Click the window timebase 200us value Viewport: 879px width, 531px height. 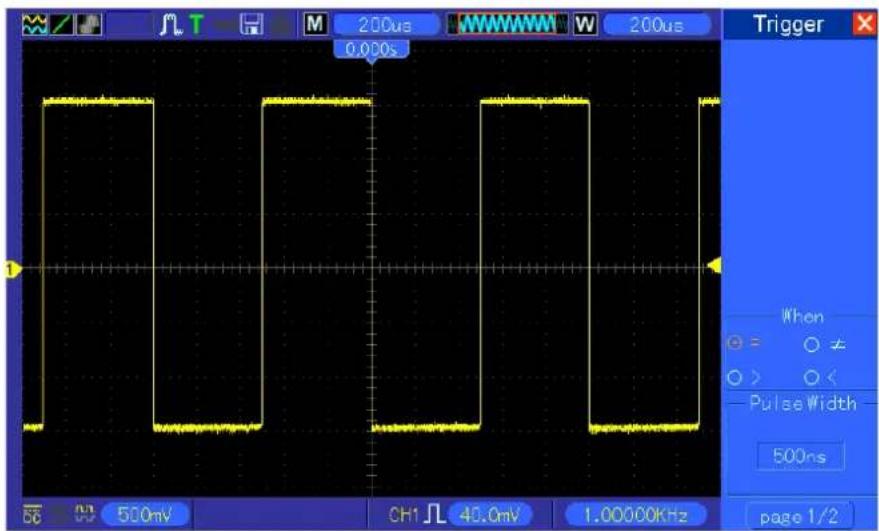(657, 25)
